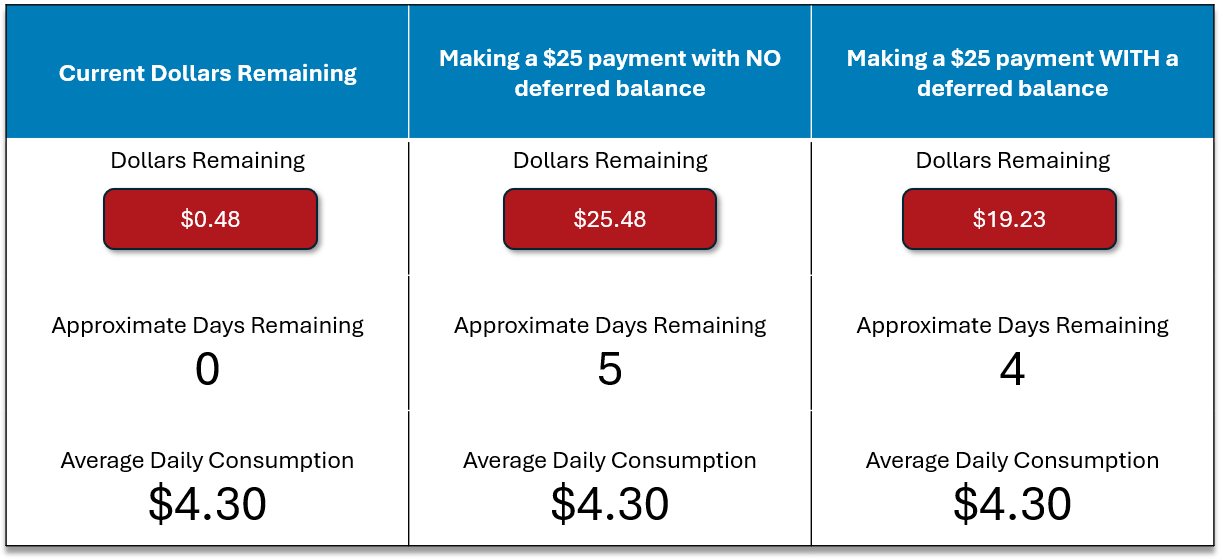Viewport: 1222px width, 560px height.
Task: Click Average Daily Consumption label in last column
Action: (1012, 461)
